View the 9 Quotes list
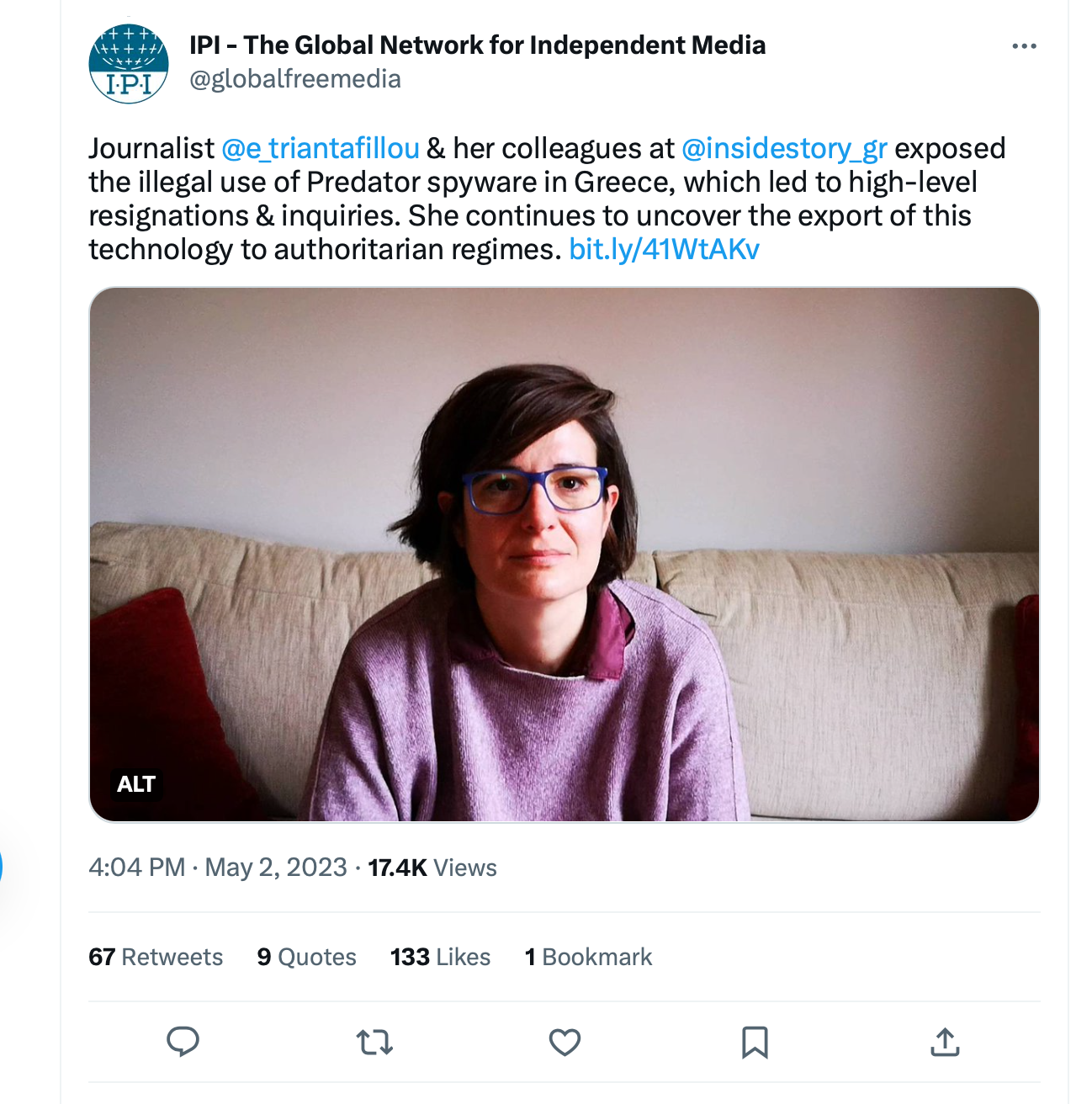Viewport: 1092px width, 1104px height. point(307,957)
